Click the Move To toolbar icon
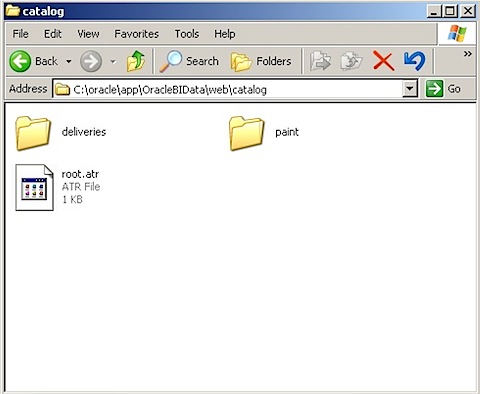480x394 pixels. [x=320, y=61]
